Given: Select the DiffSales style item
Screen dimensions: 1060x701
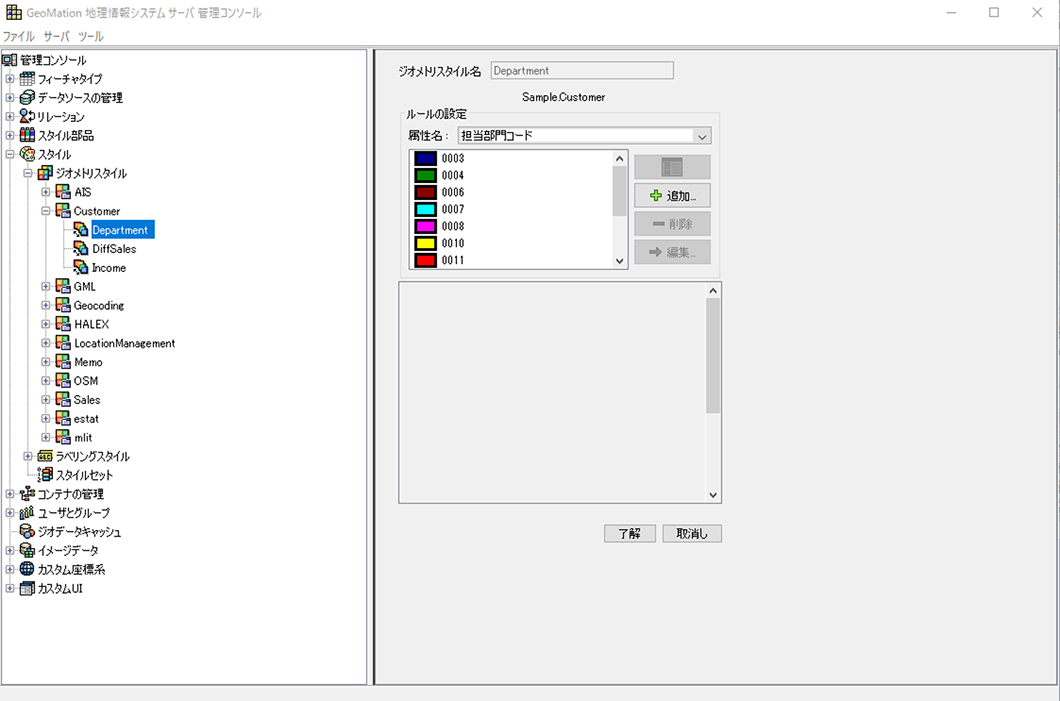Looking at the screenshot, I should (x=114, y=249).
